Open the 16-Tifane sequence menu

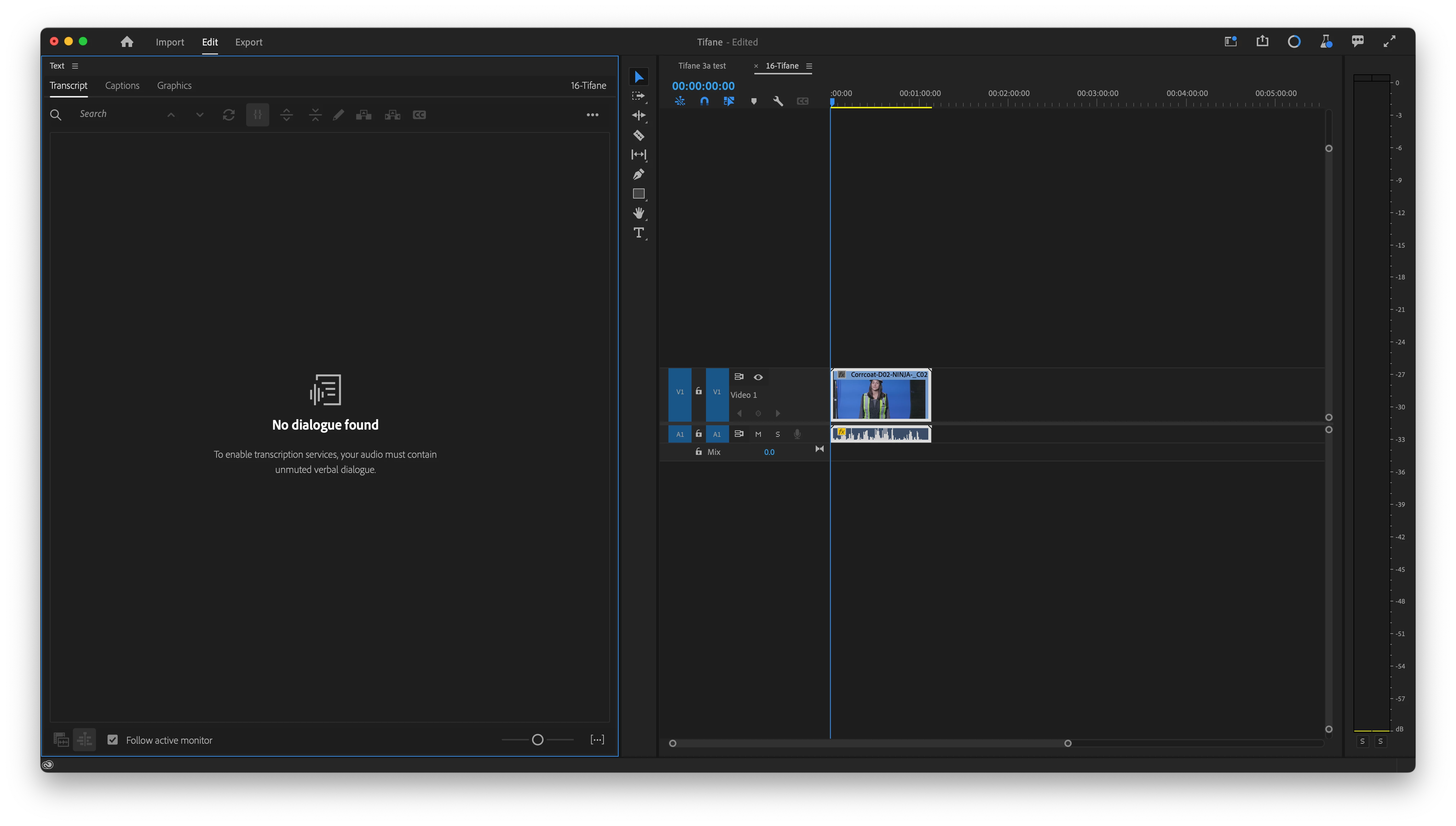click(810, 66)
